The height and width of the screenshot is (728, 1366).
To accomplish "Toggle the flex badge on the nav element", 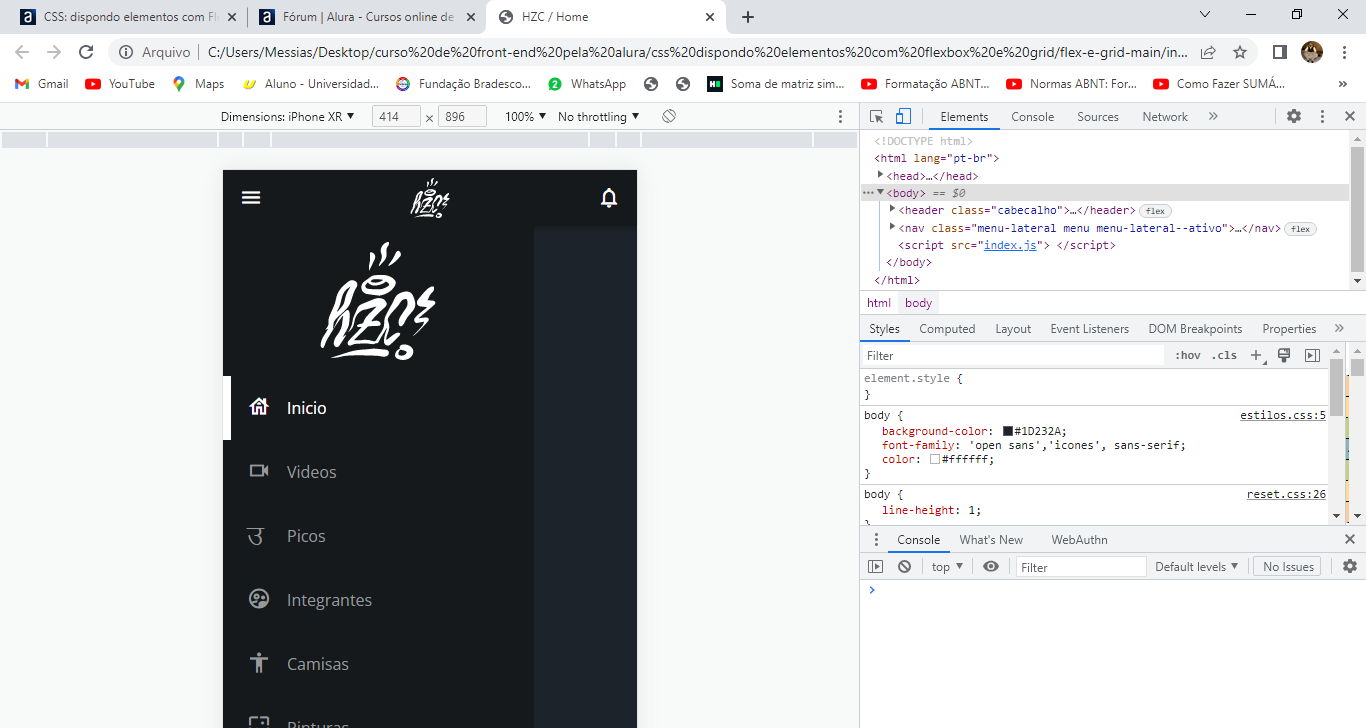I will [x=1300, y=228].
